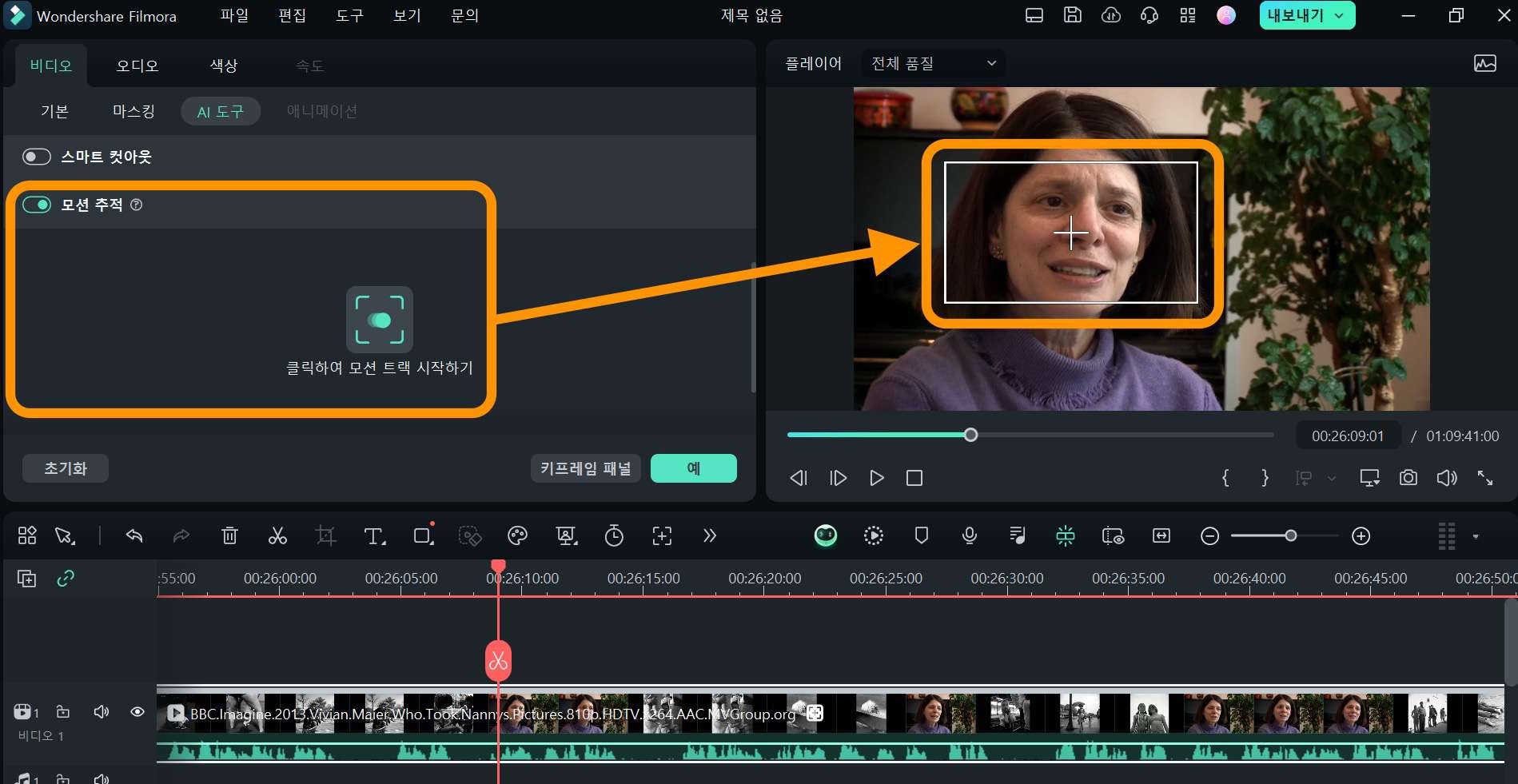Click the delete trash icon in toolbar
Screen dimensions: 1518x784
click(229, 535)
